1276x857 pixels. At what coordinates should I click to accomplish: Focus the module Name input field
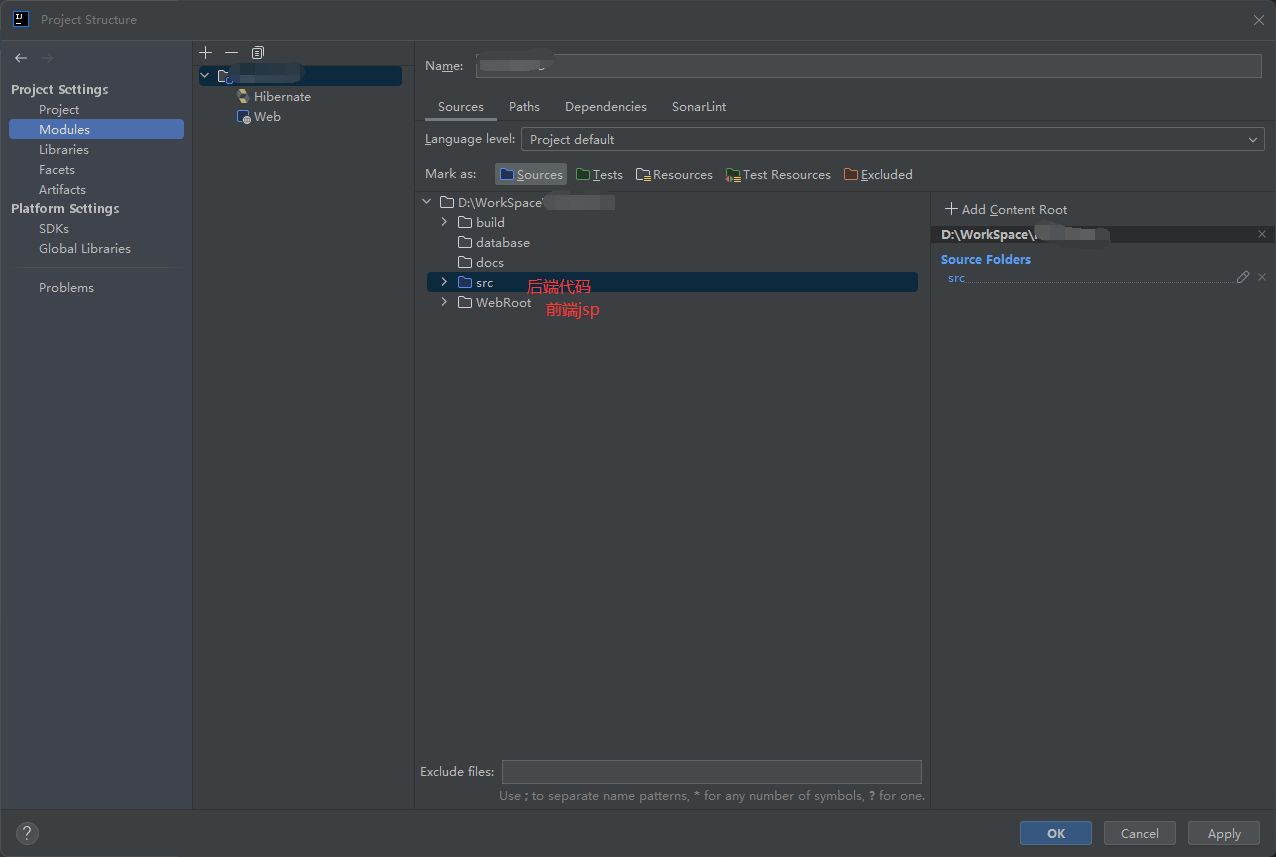tap(869, 66)
